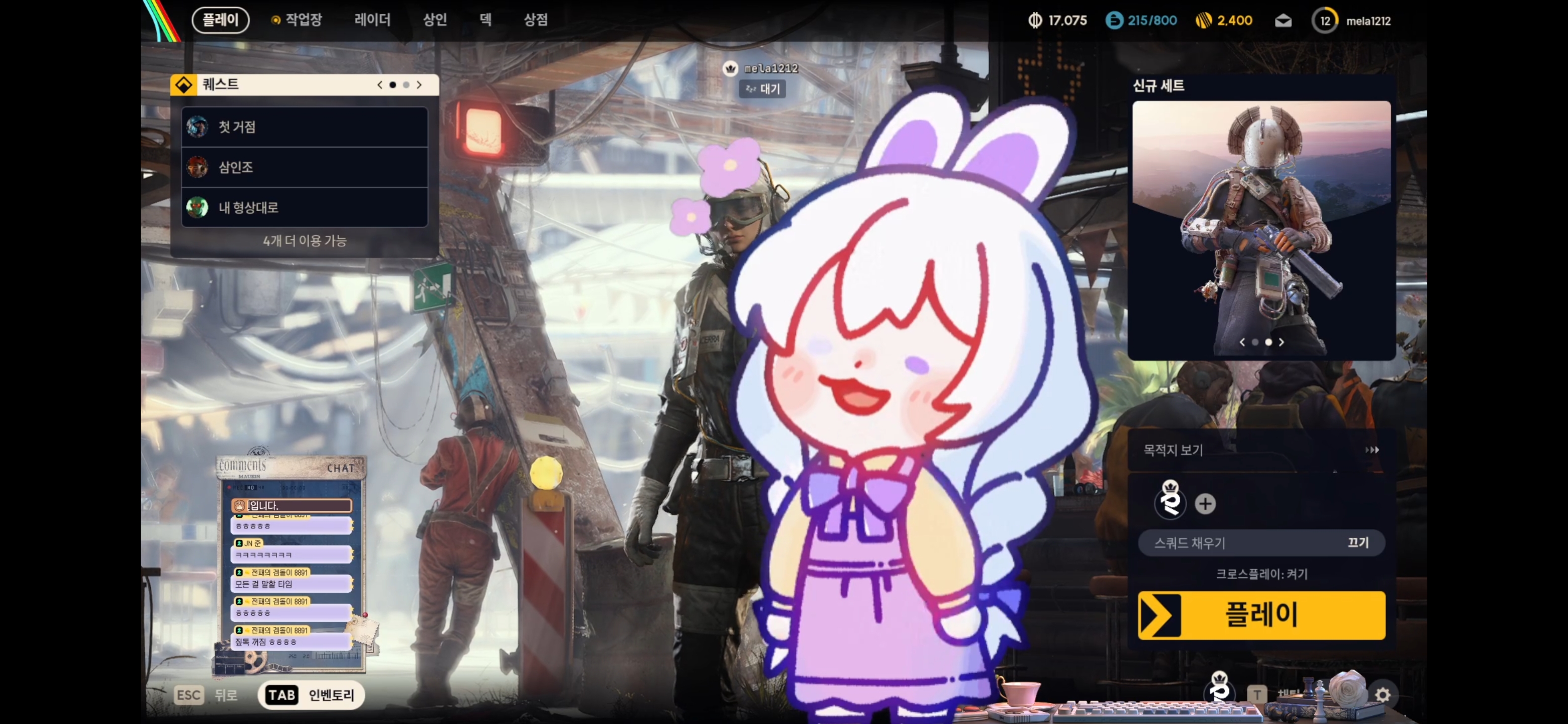Expand the 목적지 보기 destination panel

(1261, 450)
